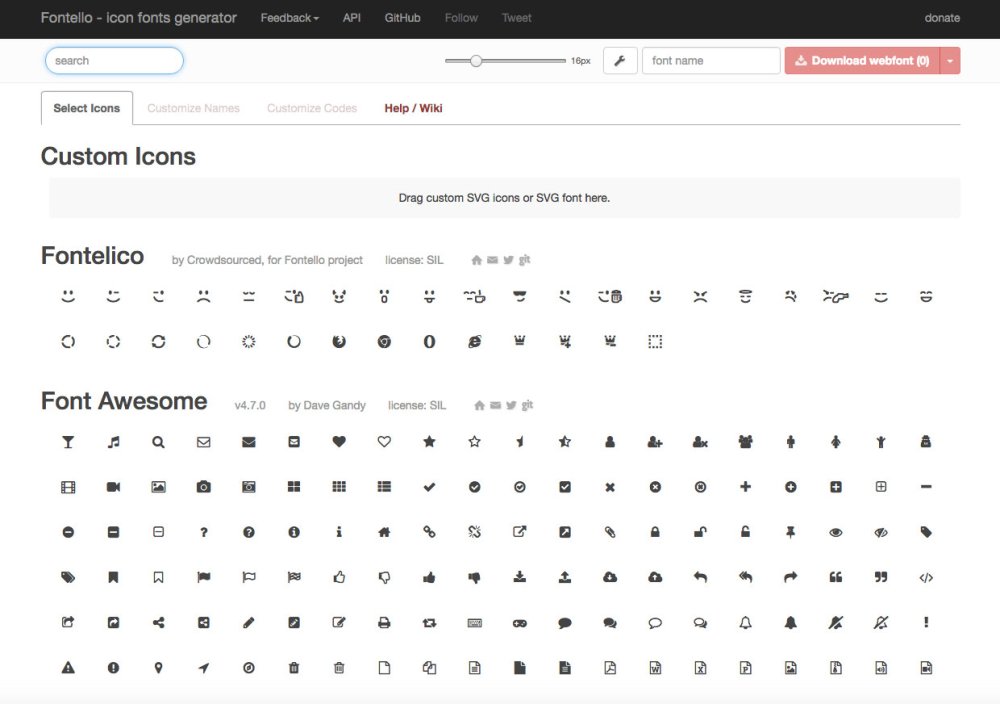The image size is (1000, 704).
Task: Go to the Help / Wiki tab
Action: click(x=413, y=108)
